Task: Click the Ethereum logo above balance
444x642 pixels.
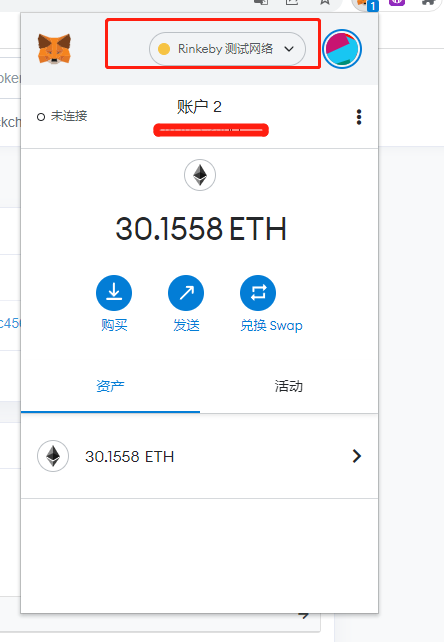Action: 200,175
